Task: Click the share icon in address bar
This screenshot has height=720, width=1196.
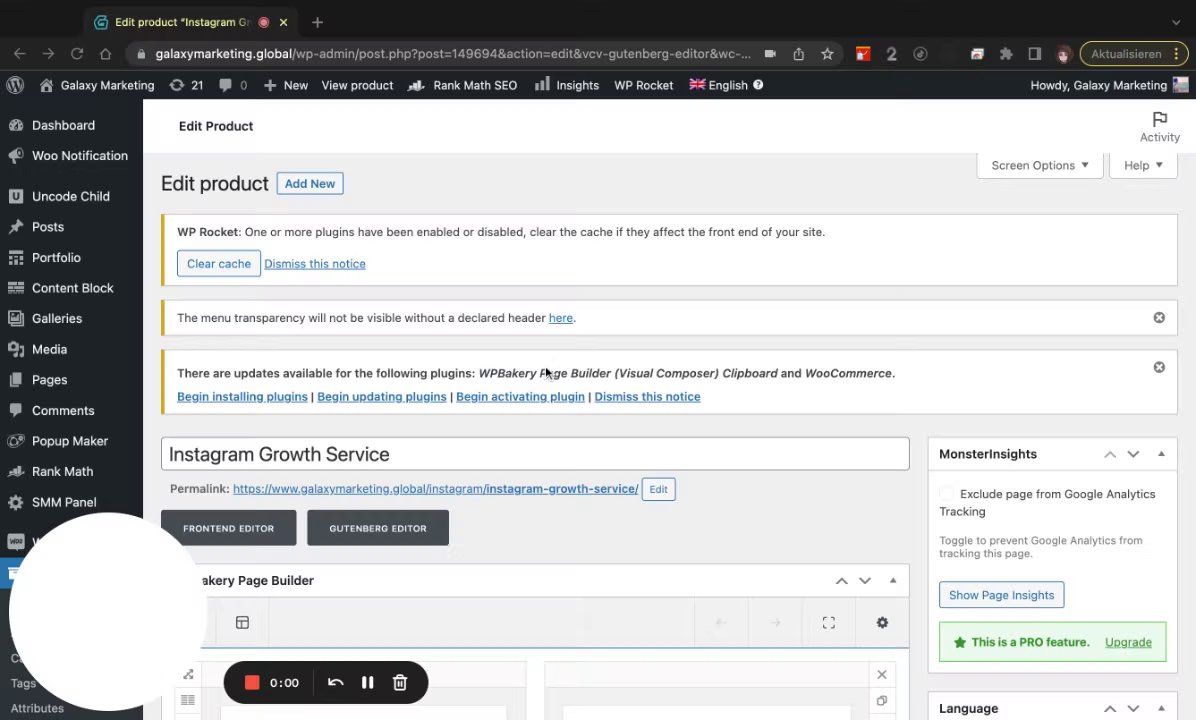Action: [x=799, y=53]
